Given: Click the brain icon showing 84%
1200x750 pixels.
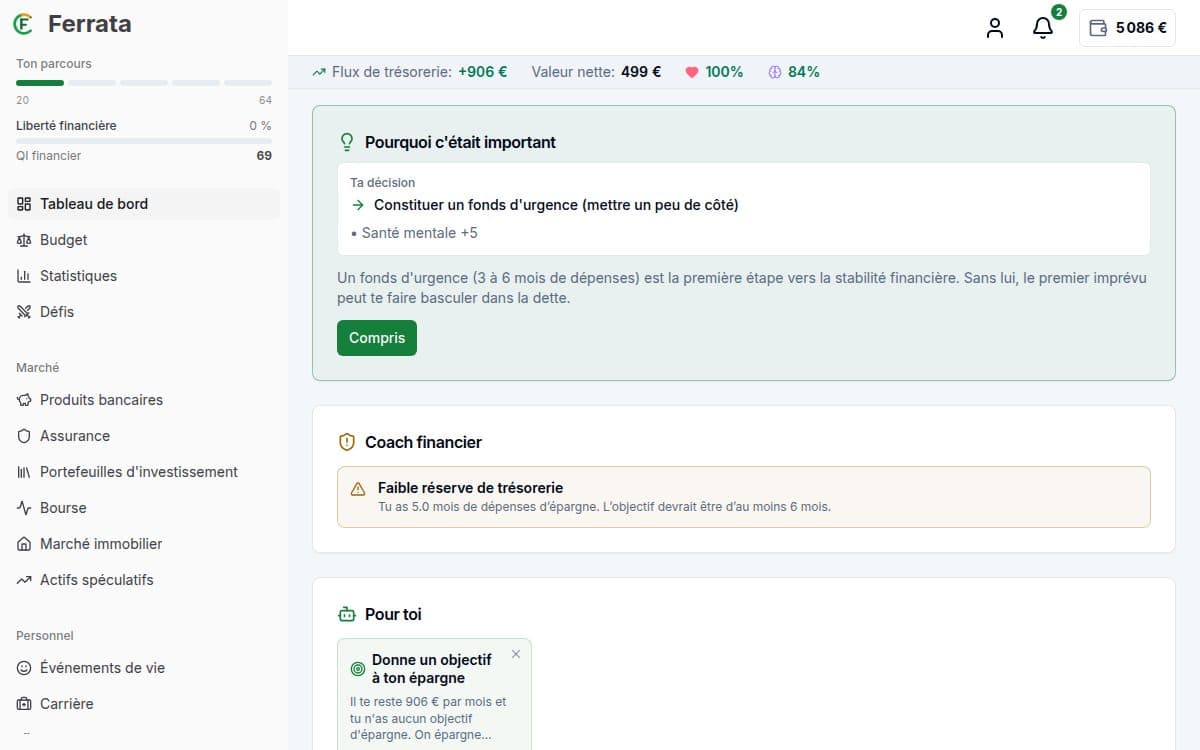Looking at the screenshot, I should [x=774, y=72].
